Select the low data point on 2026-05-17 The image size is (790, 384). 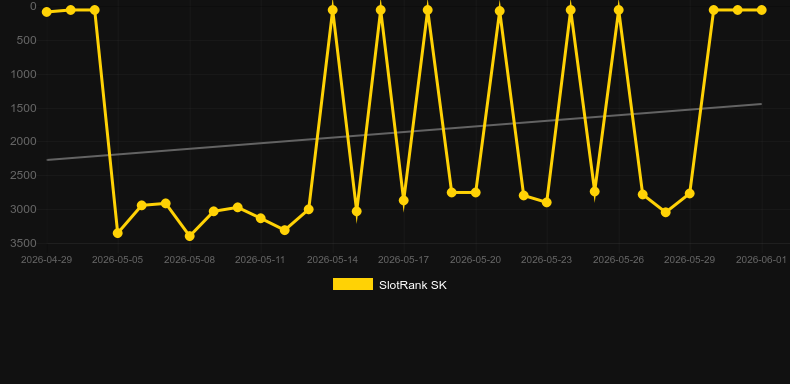click(404, 201)
